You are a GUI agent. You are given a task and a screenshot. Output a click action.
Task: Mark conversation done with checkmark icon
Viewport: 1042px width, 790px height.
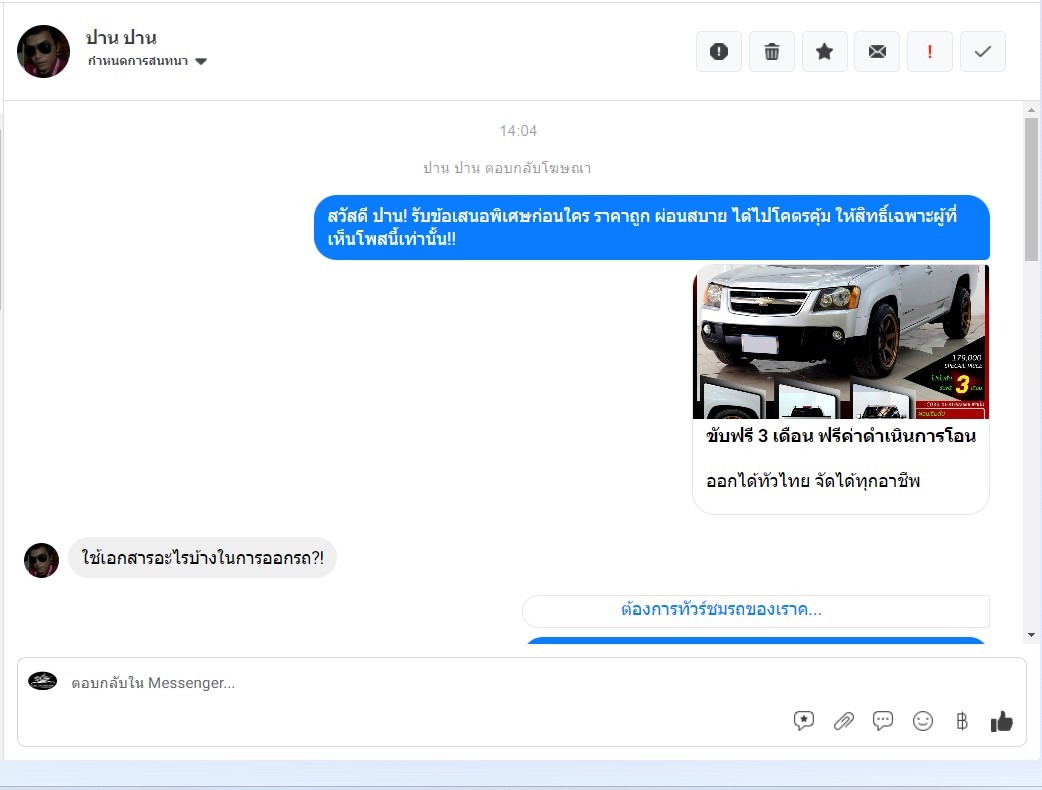(983, 52)
